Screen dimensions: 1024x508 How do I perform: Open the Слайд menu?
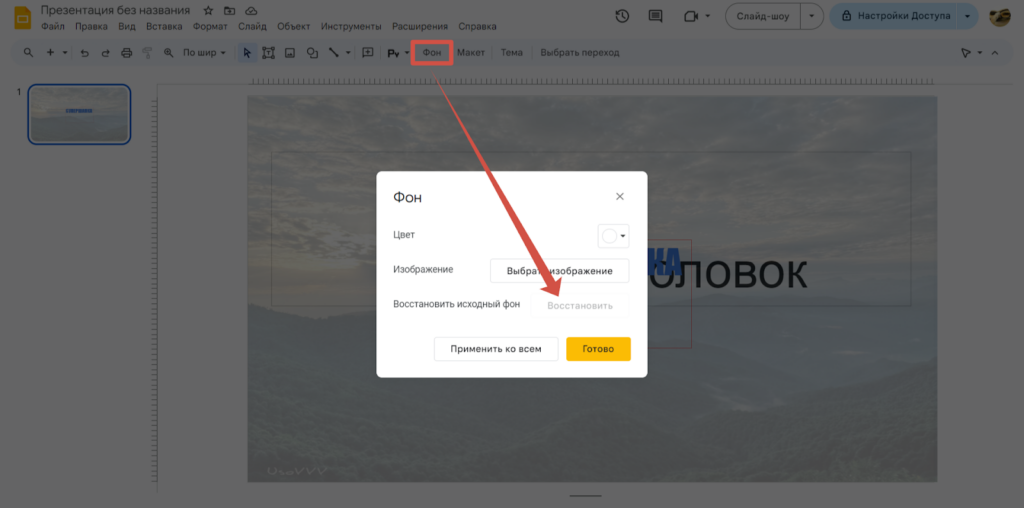pyautogui.click(x=252, y=27)
